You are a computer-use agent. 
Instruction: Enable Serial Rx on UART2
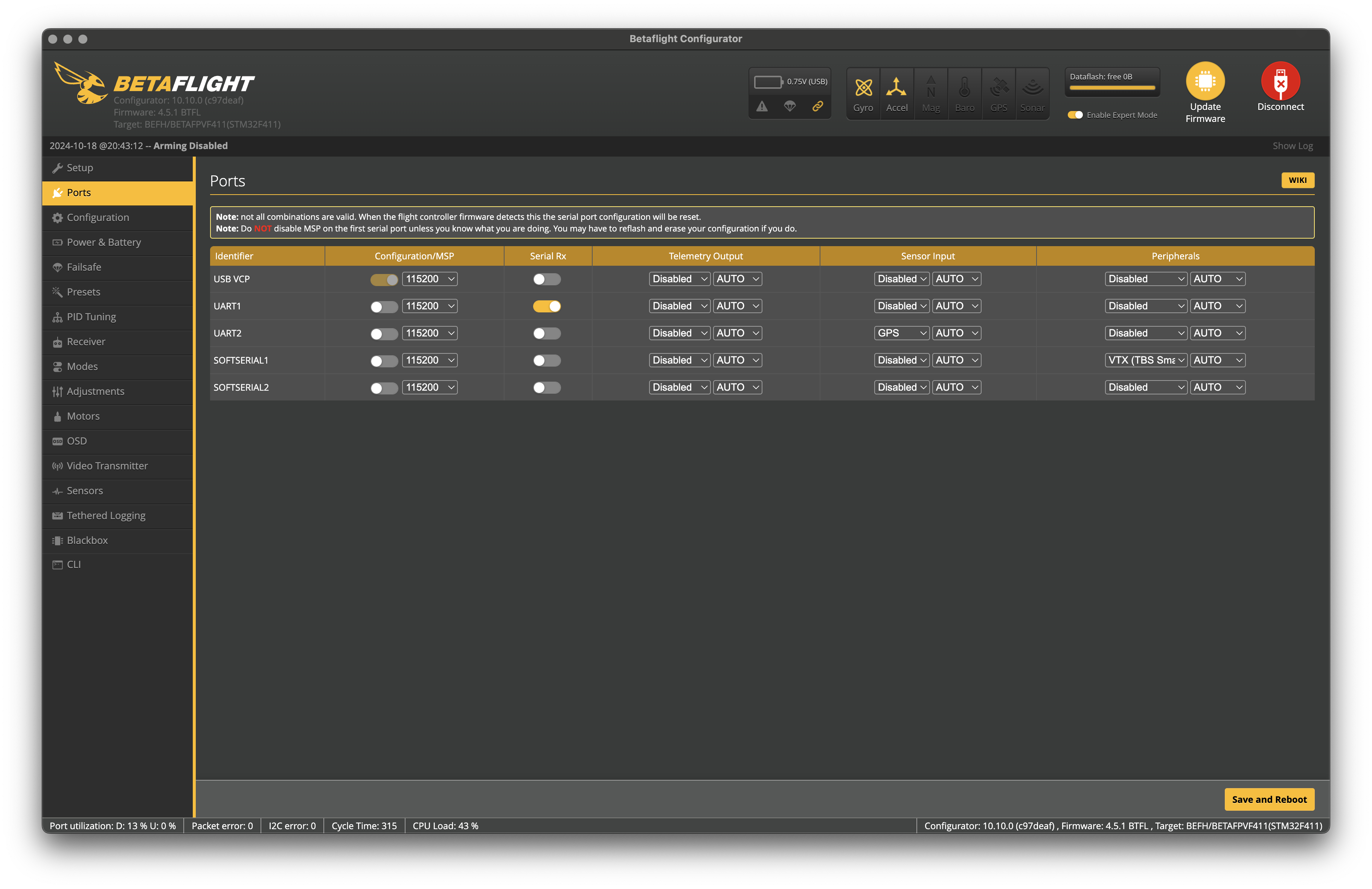click(546, 333)
